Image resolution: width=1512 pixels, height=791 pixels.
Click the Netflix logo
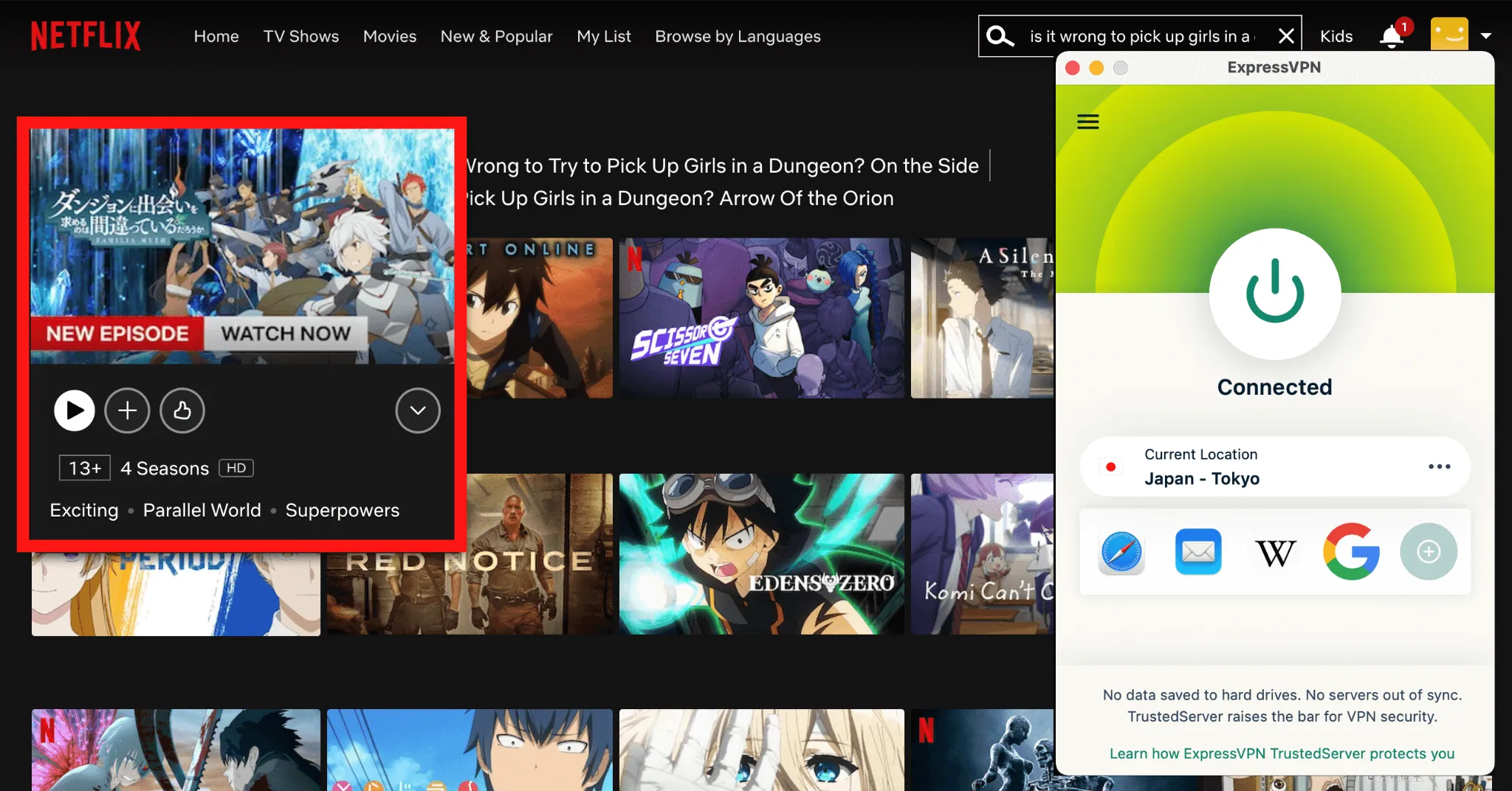(x=86, y=36)
